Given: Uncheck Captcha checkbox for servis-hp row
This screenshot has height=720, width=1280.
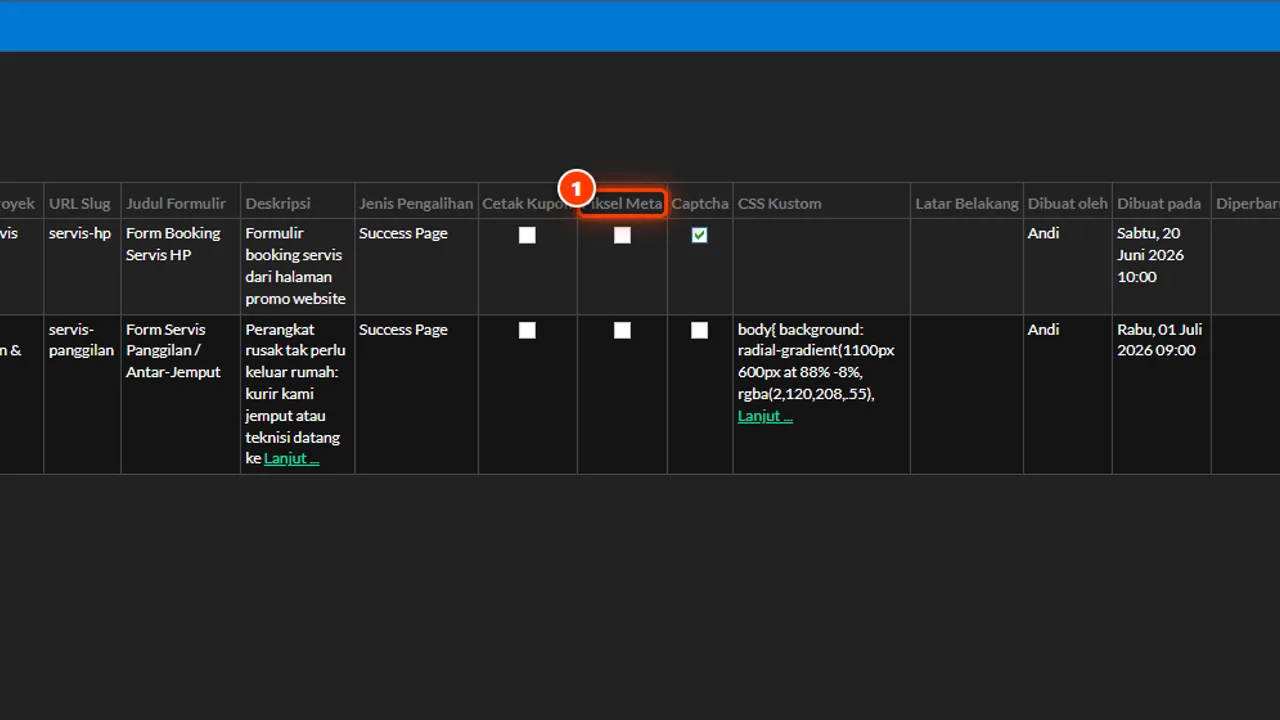Looking at the screenshot, I should (699, 235).
